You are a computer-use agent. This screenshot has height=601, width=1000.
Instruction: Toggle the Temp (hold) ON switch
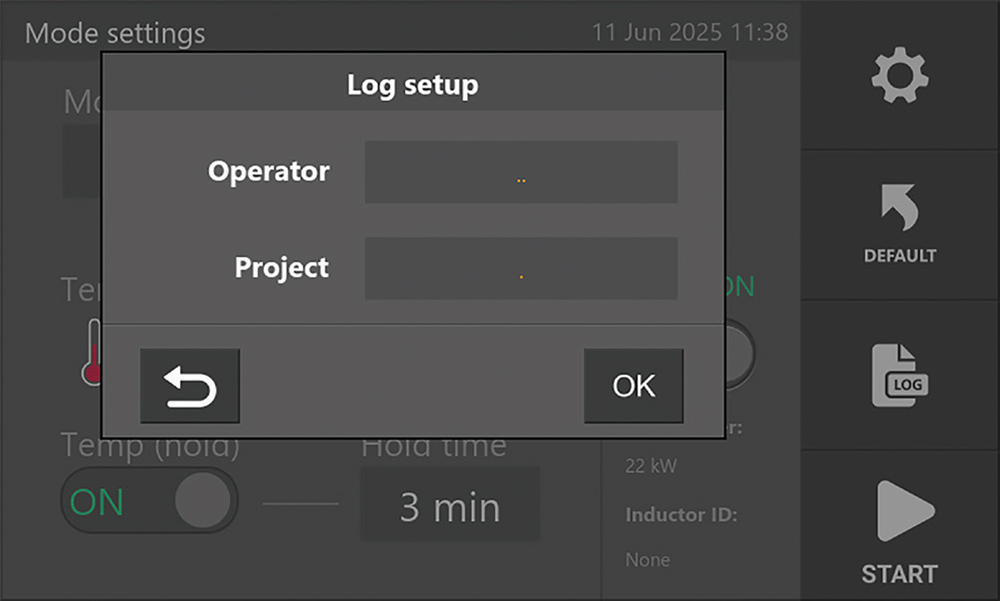(149, 500)
